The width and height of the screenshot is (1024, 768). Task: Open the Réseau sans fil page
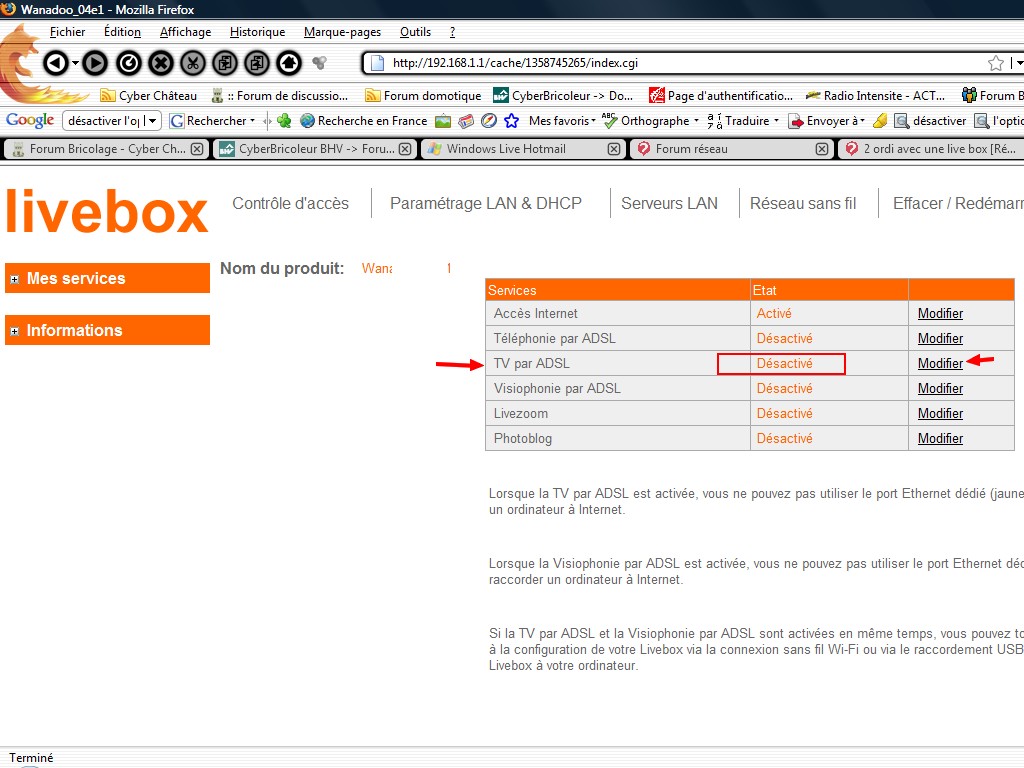coord(803,203)
